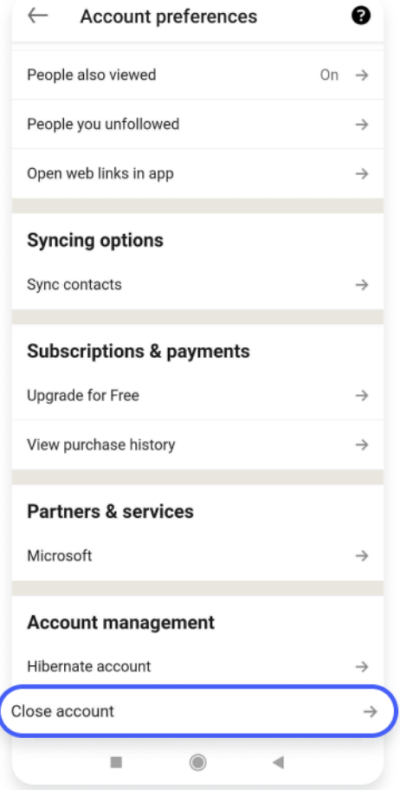Tap arrow beside Hibernate account
The image size is (400, 790).
(362, 667)
